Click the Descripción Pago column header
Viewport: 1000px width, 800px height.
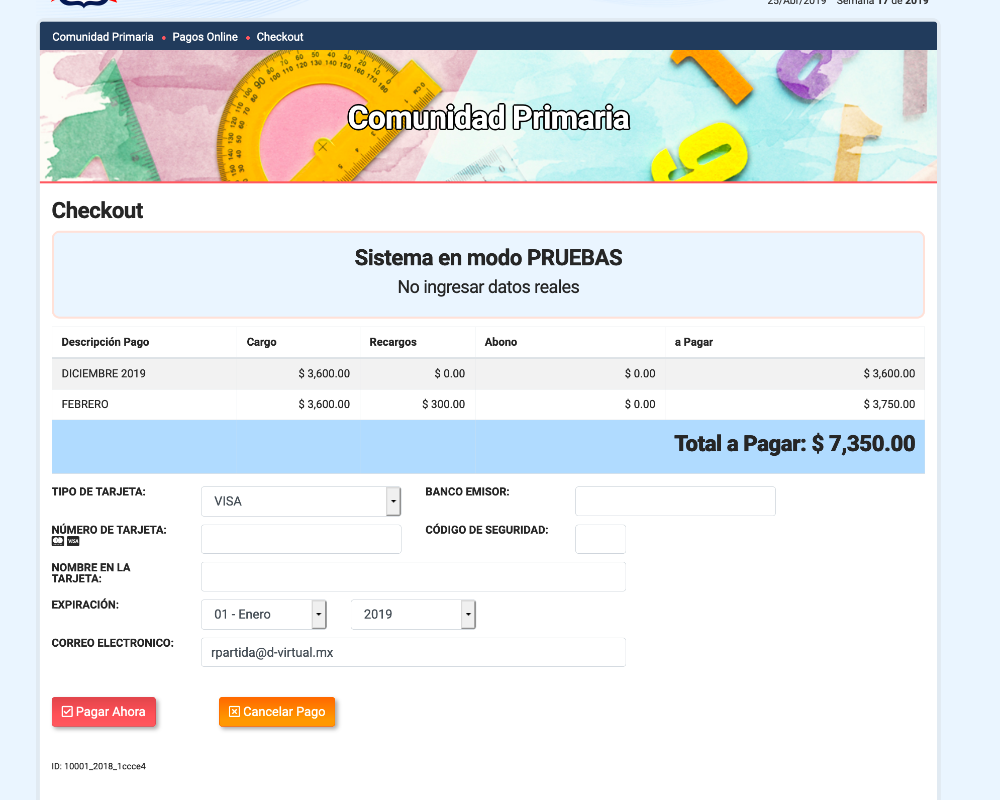[105, 342]
